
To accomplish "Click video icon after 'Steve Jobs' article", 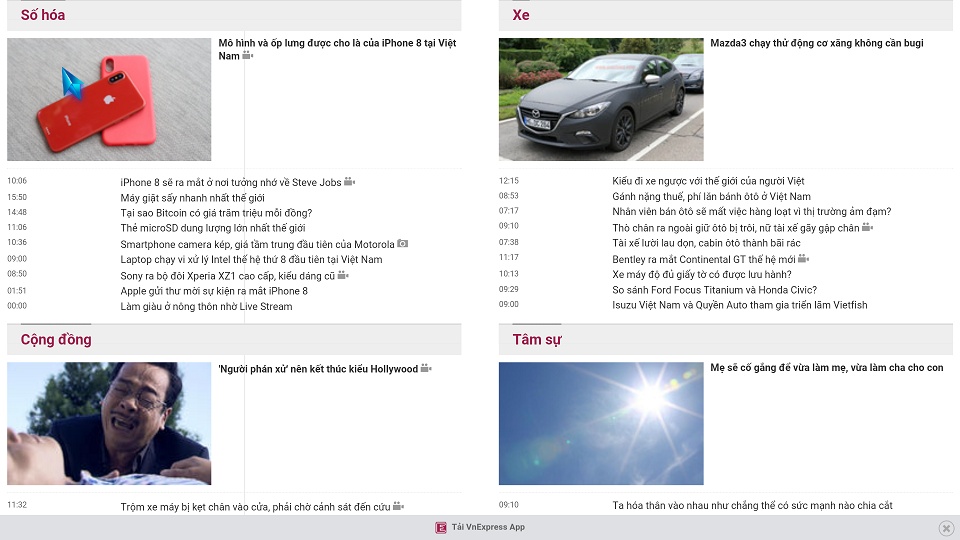I will point(350,182).
